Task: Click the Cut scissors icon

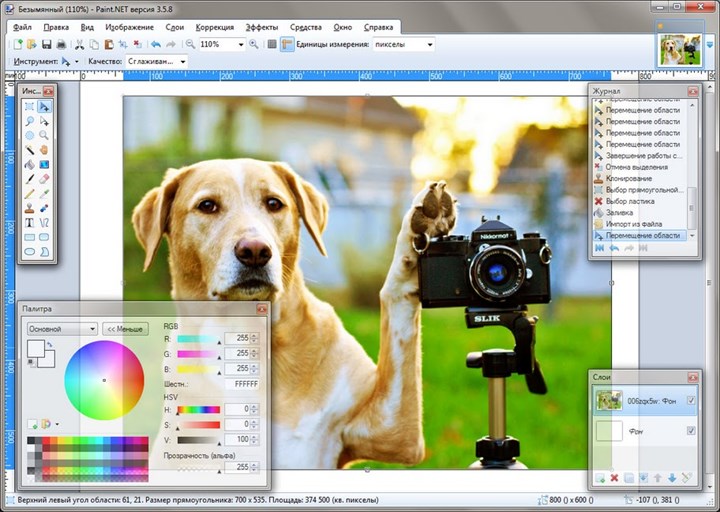Action: point(79,44)
